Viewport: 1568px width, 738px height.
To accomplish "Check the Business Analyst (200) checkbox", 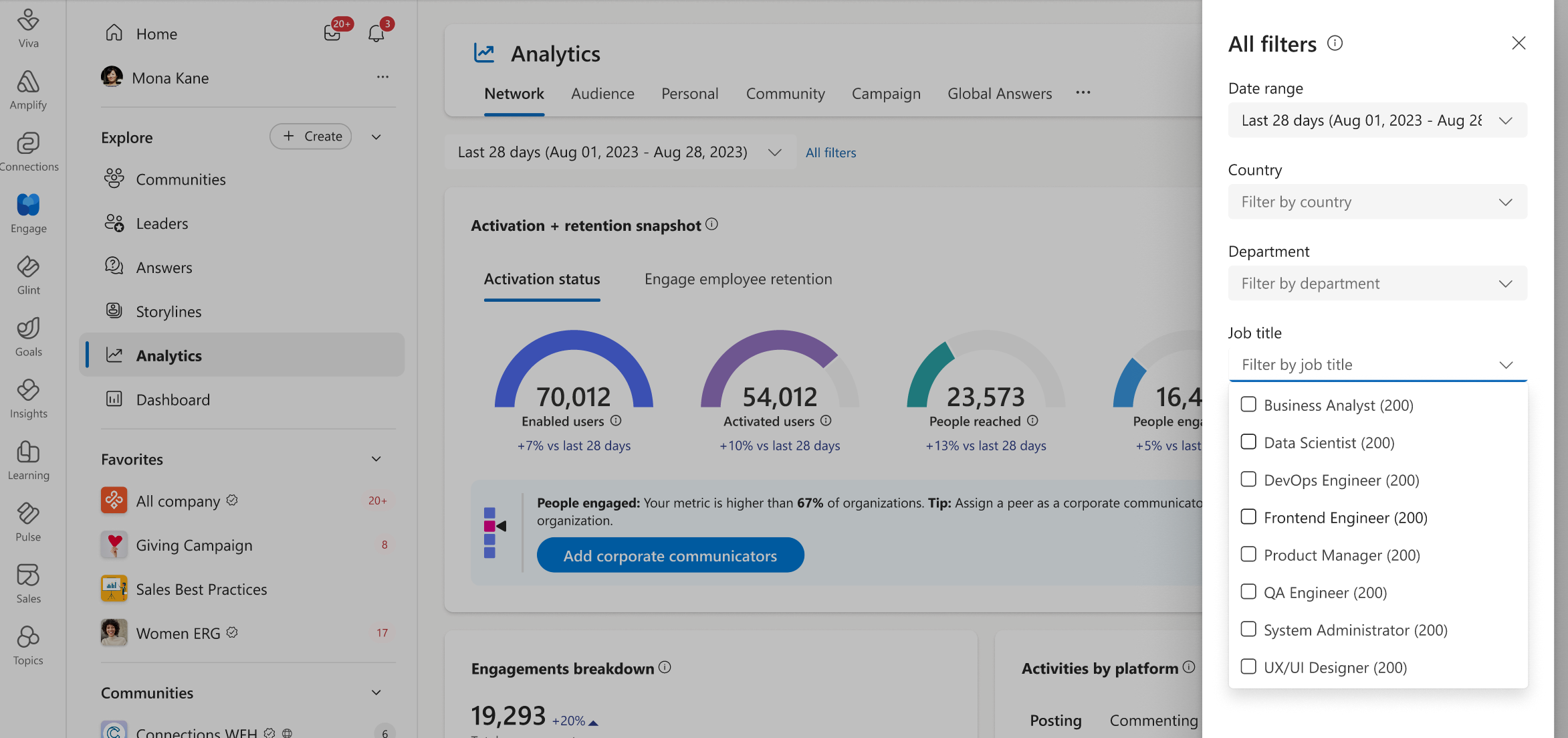I will click(x=1248, y=405).
